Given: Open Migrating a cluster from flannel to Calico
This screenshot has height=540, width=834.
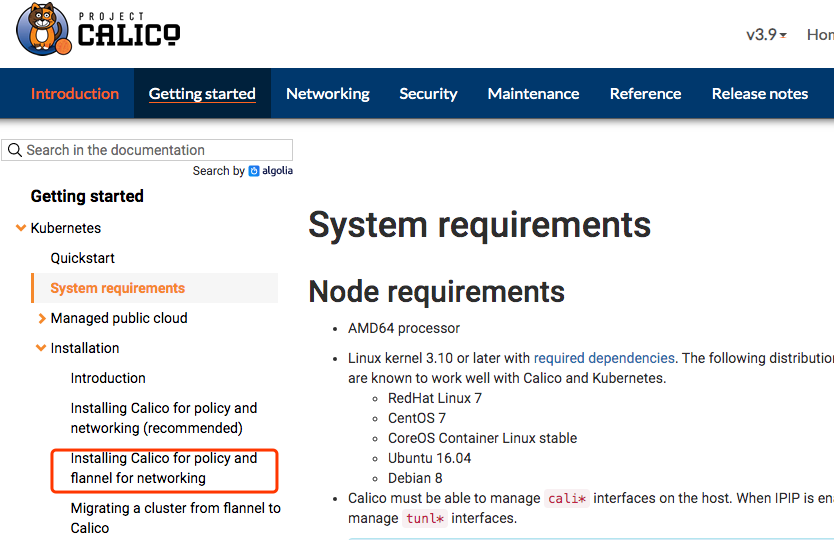Looking at the screenshot, I should (x=176, y=518).
